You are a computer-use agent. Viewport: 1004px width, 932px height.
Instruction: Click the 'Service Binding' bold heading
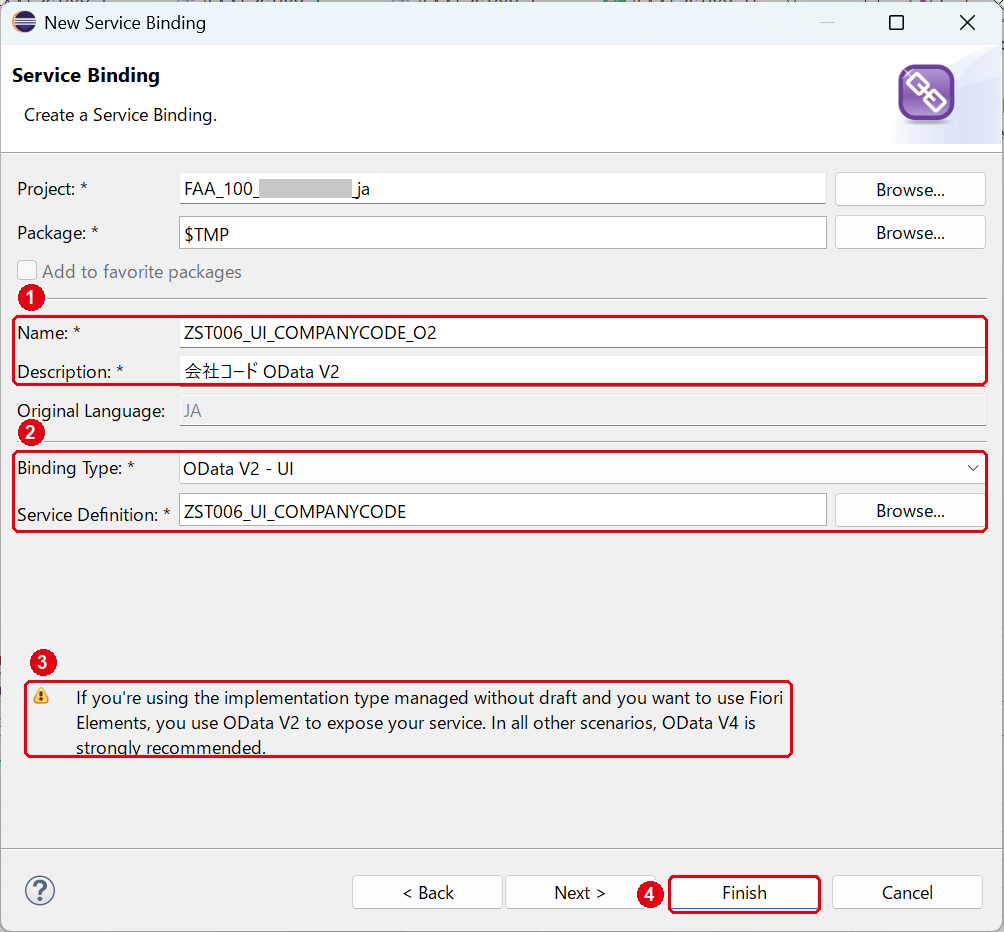click(x=86, y=76)
